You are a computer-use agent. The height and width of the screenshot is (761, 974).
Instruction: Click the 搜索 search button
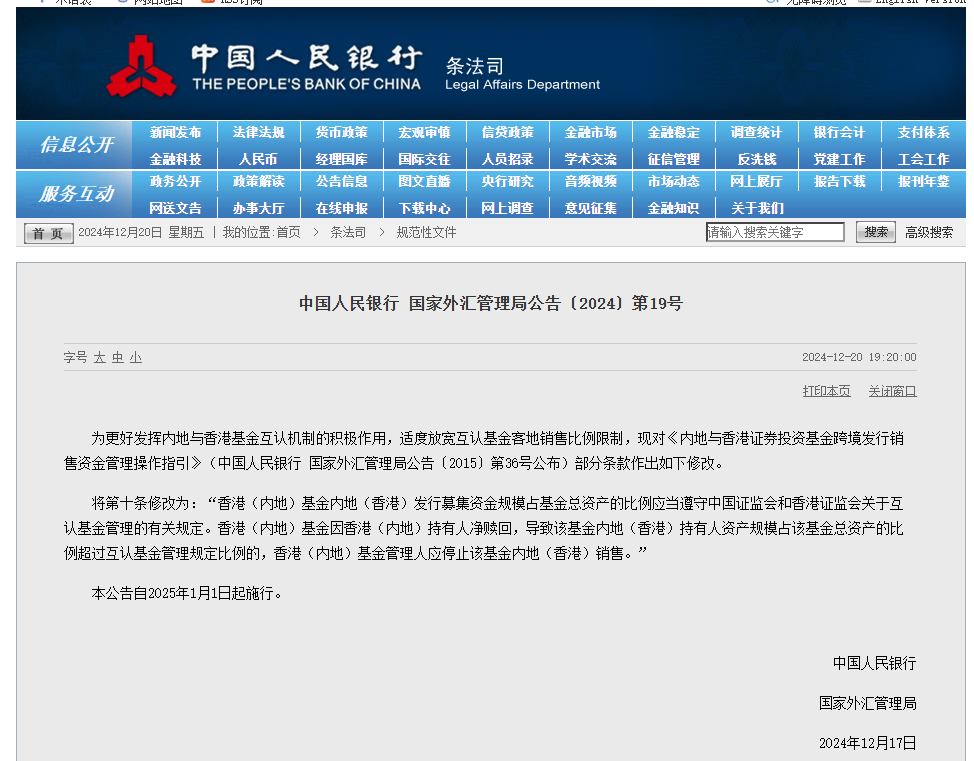tap(875, 232)
